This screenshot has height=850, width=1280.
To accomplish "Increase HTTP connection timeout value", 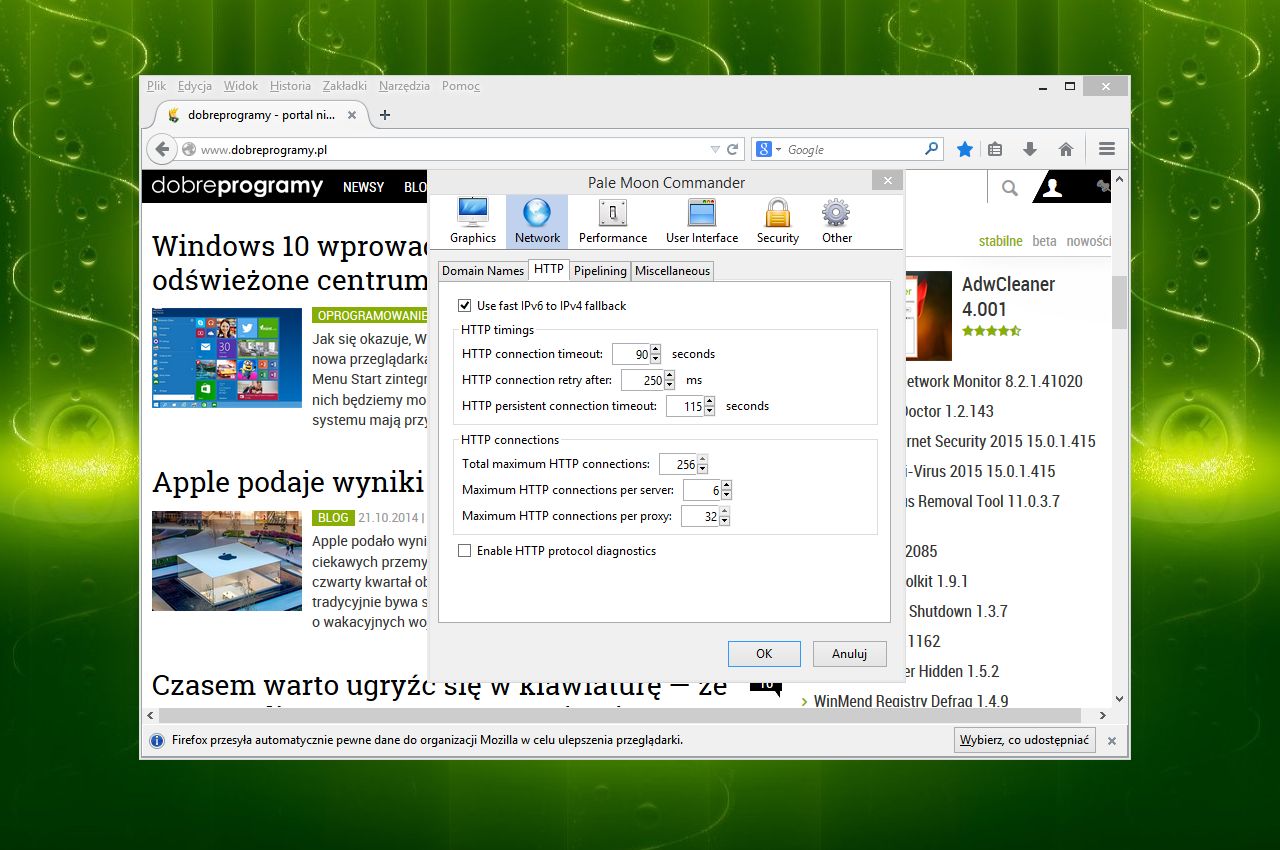I will [656, 349].
